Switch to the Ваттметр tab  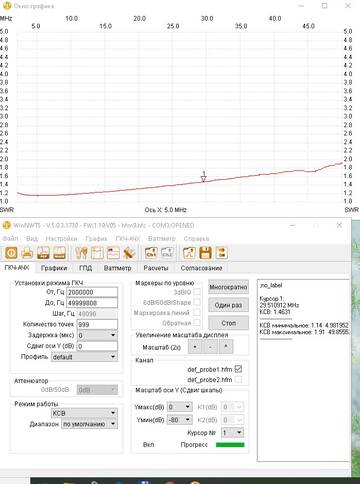(x=117, y=268)
